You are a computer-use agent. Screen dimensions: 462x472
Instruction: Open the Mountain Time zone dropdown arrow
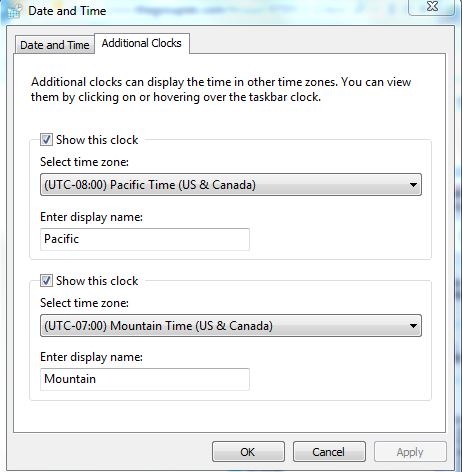[x=413, y=326]
